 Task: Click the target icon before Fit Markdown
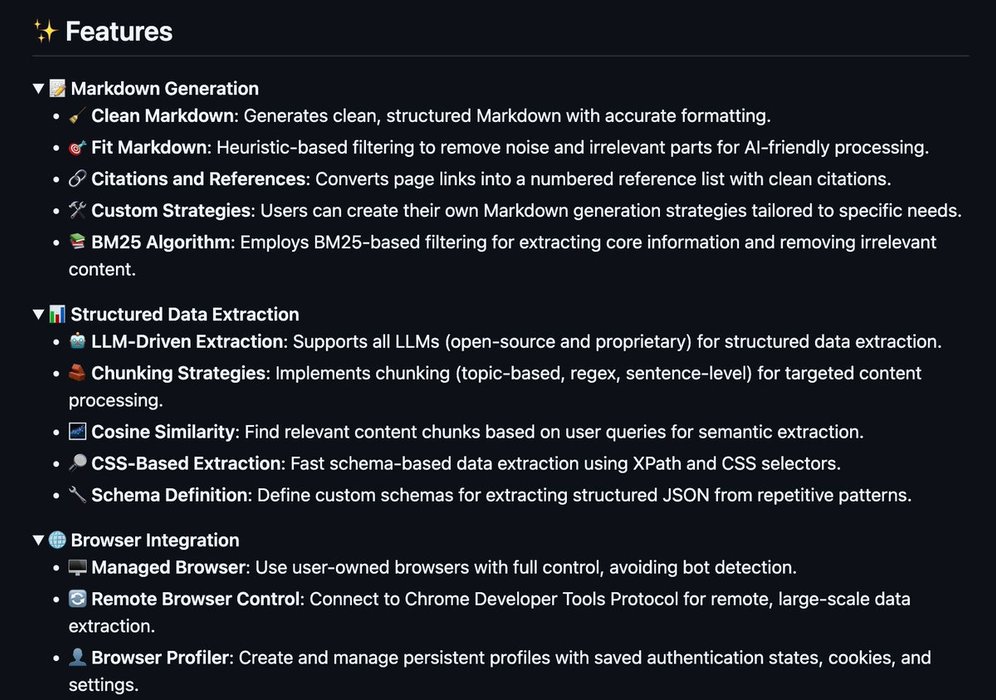77,147
